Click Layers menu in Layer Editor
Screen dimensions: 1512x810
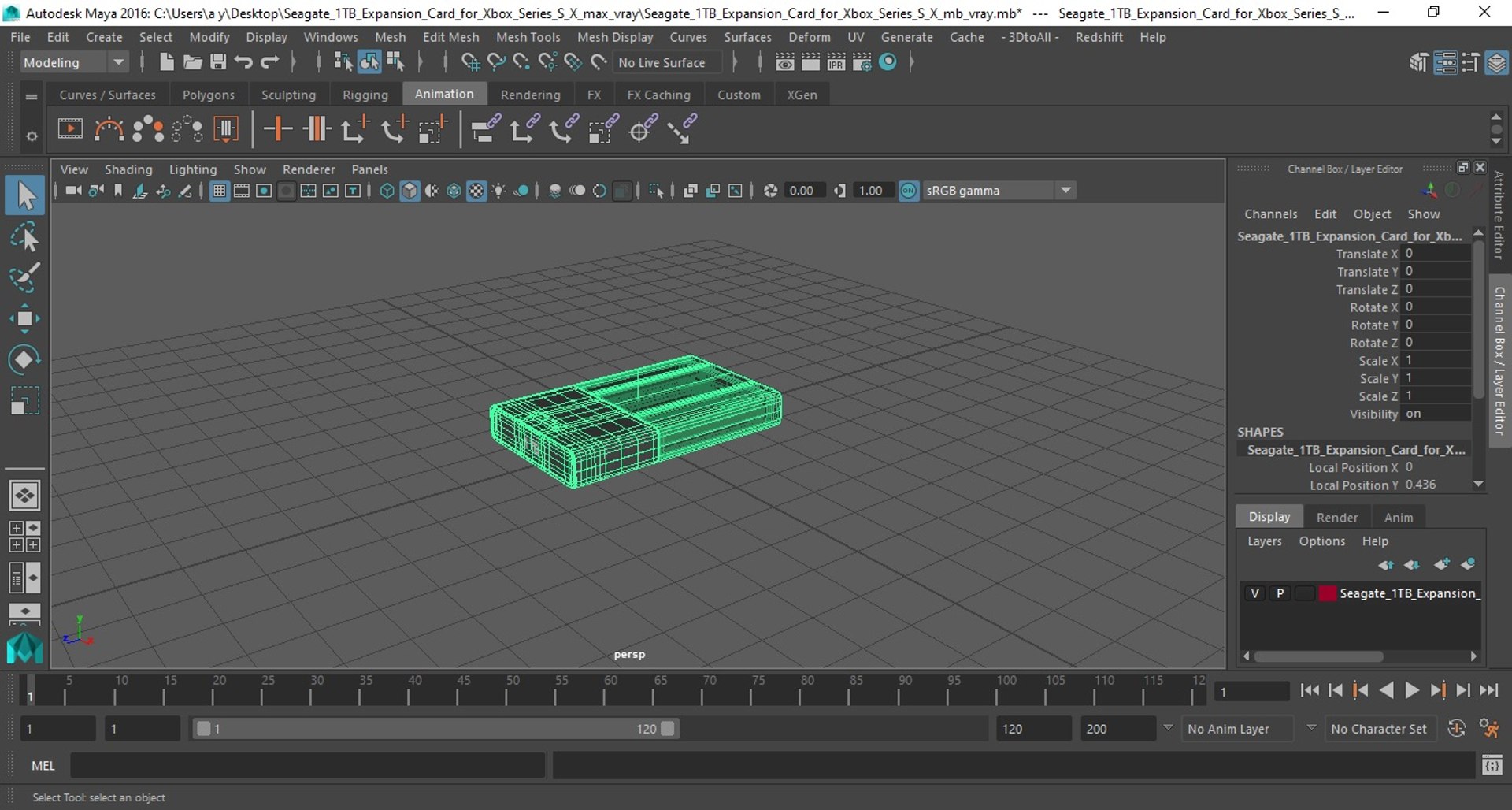1264,541
